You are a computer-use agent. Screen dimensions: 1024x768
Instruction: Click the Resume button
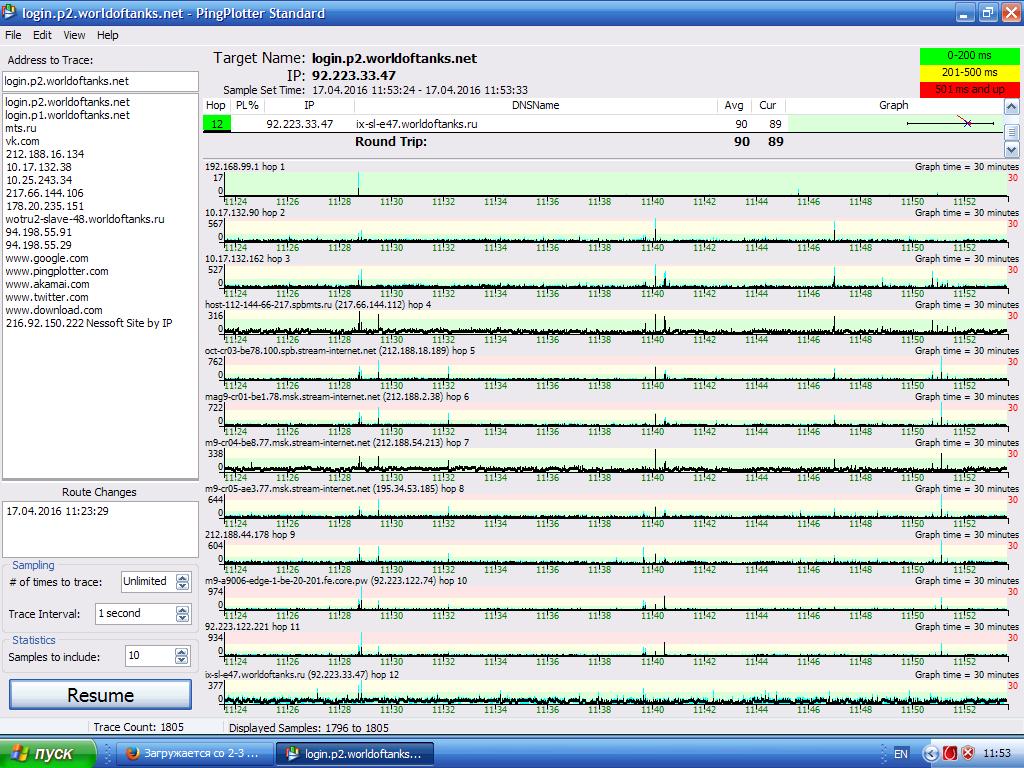[100, 695]
